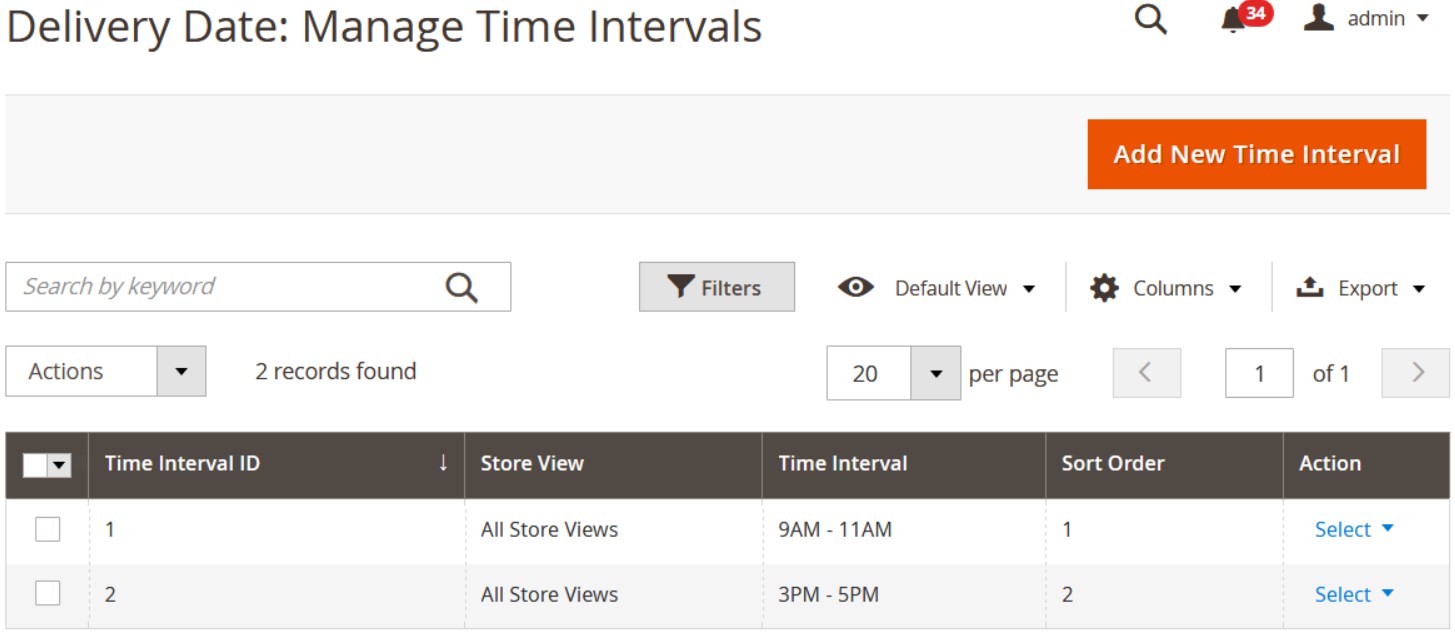Click the eye icon for Default View

856,288
